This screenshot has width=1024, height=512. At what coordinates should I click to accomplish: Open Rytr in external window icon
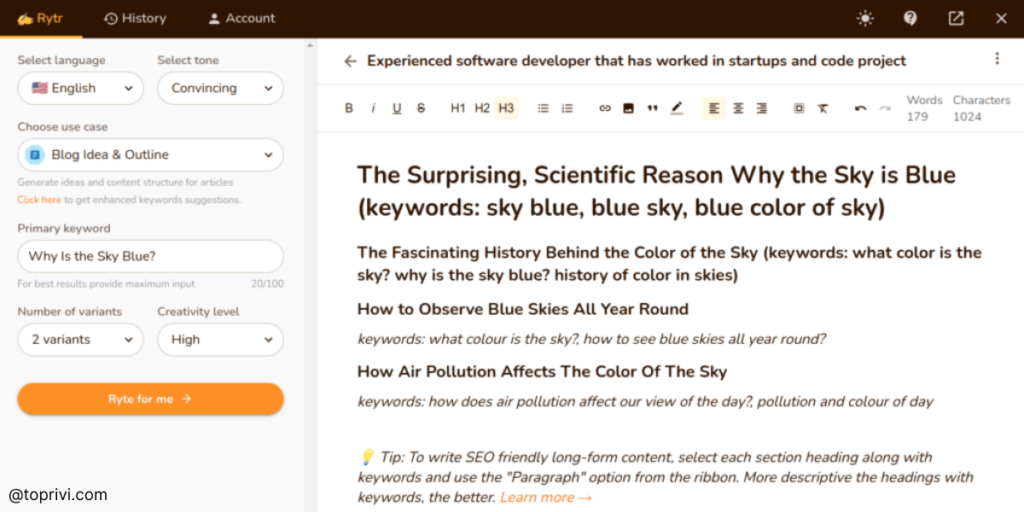[x=955, y=18]
